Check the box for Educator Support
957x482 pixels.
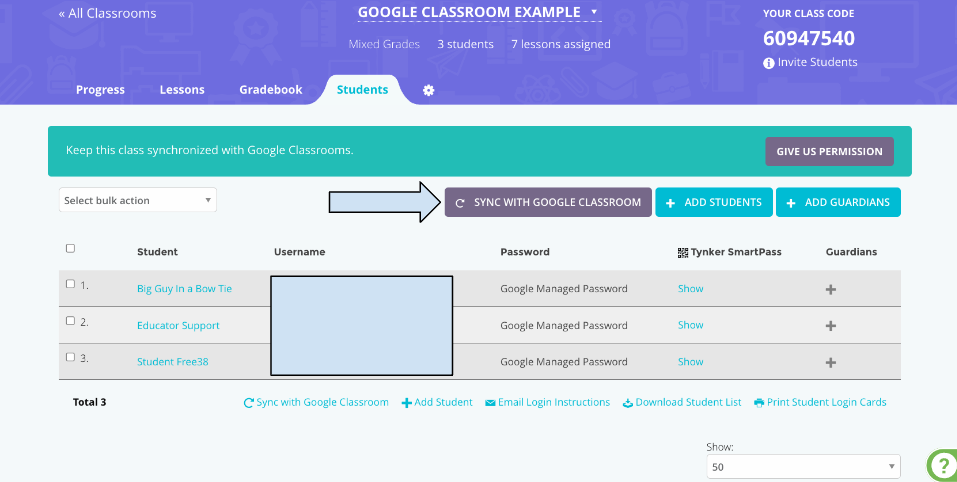tap(70, 320)
